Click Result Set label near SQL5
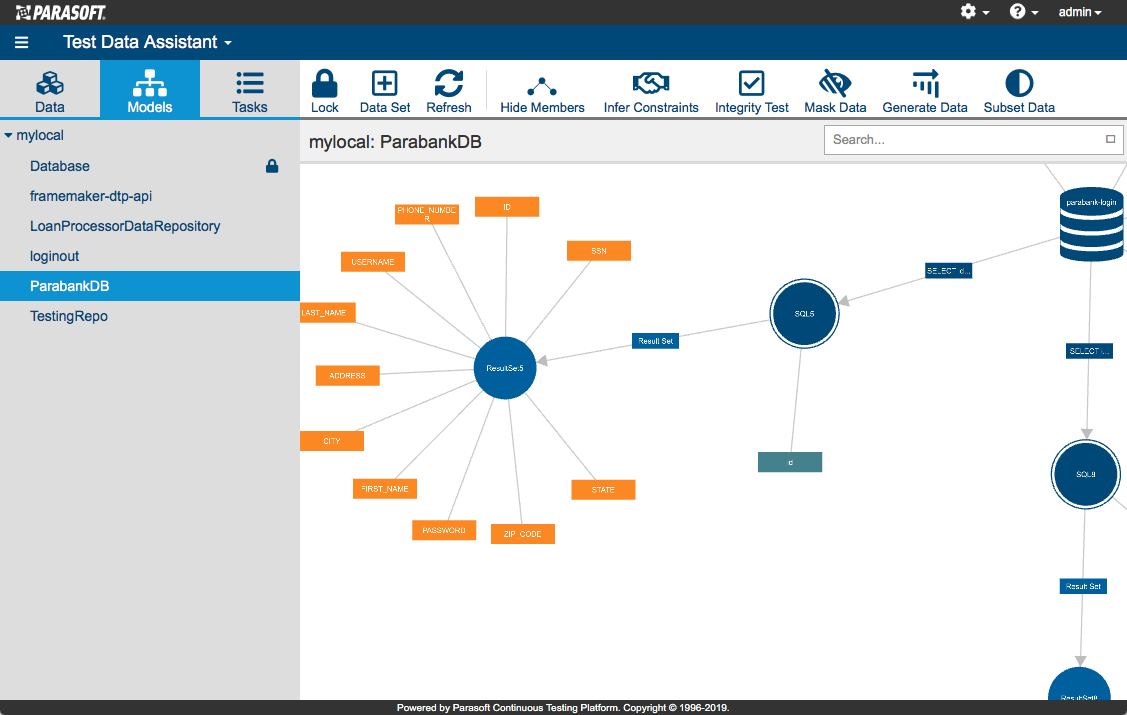This screenshot has width=1127, height=715. click(656, 341)
